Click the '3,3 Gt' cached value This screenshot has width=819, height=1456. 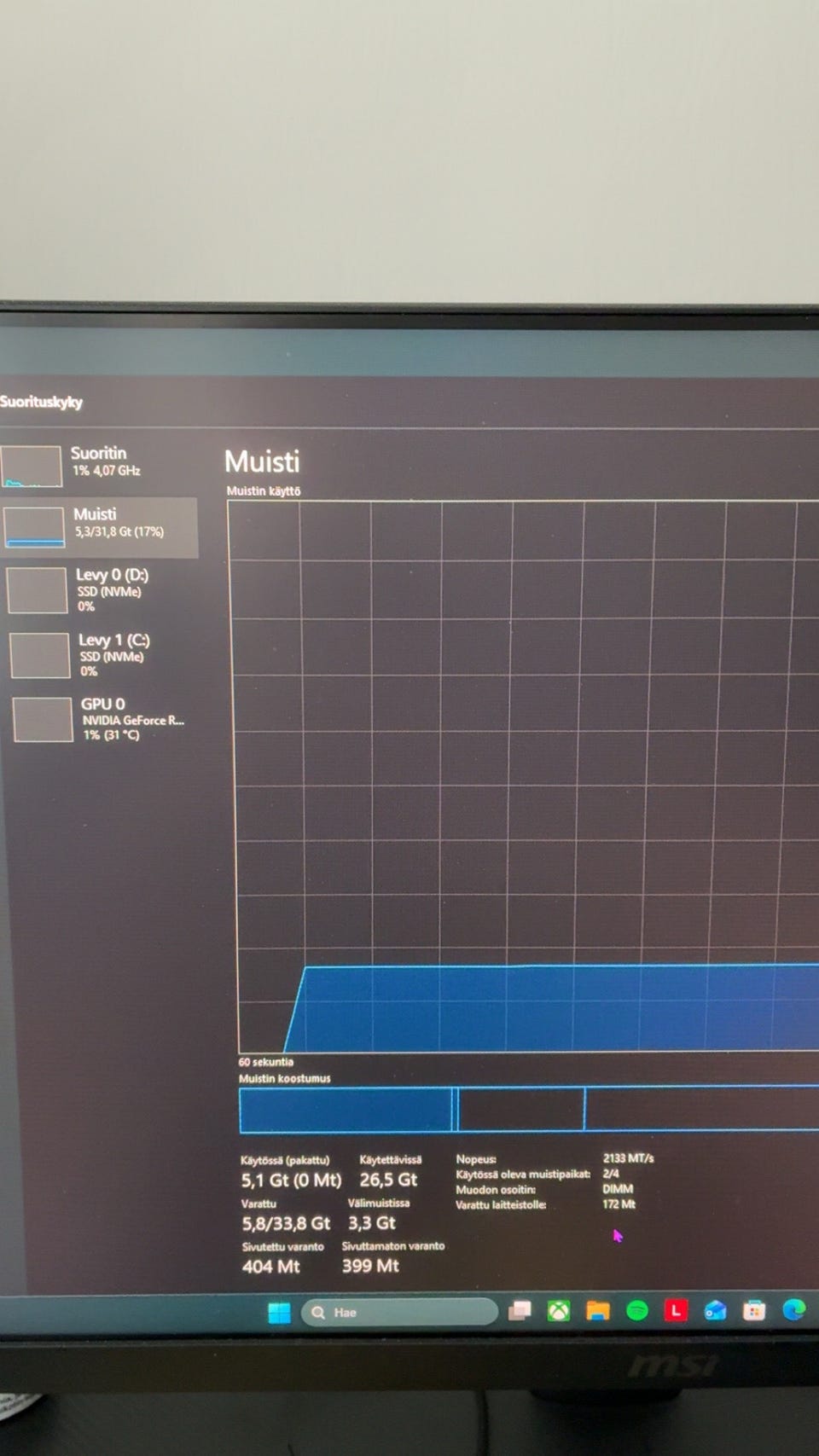coord(372,1223)
